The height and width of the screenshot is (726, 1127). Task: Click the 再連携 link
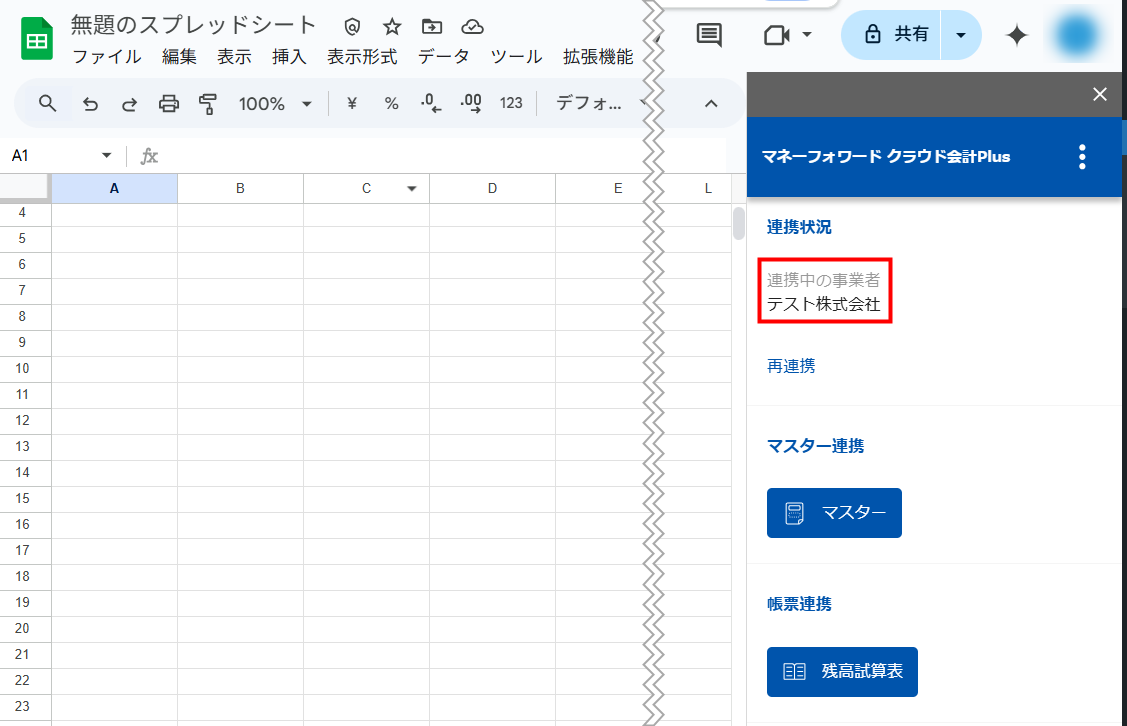791,366
